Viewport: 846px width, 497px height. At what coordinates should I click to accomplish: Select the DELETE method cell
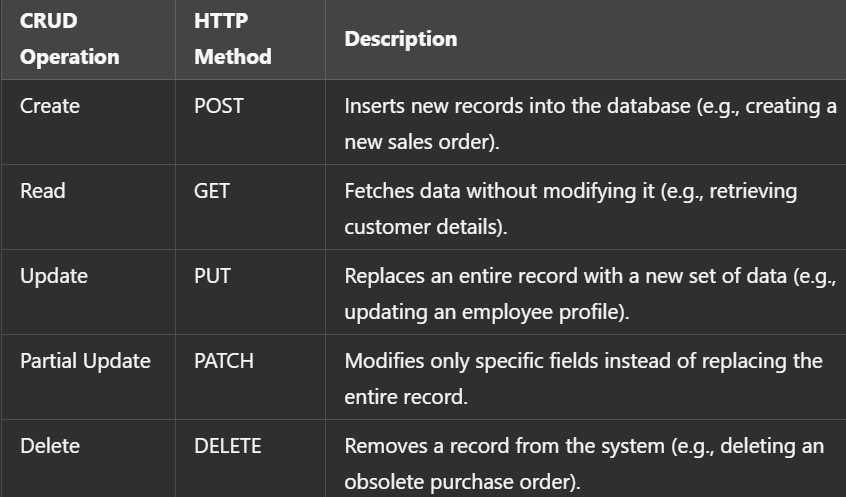coord(227,446)
